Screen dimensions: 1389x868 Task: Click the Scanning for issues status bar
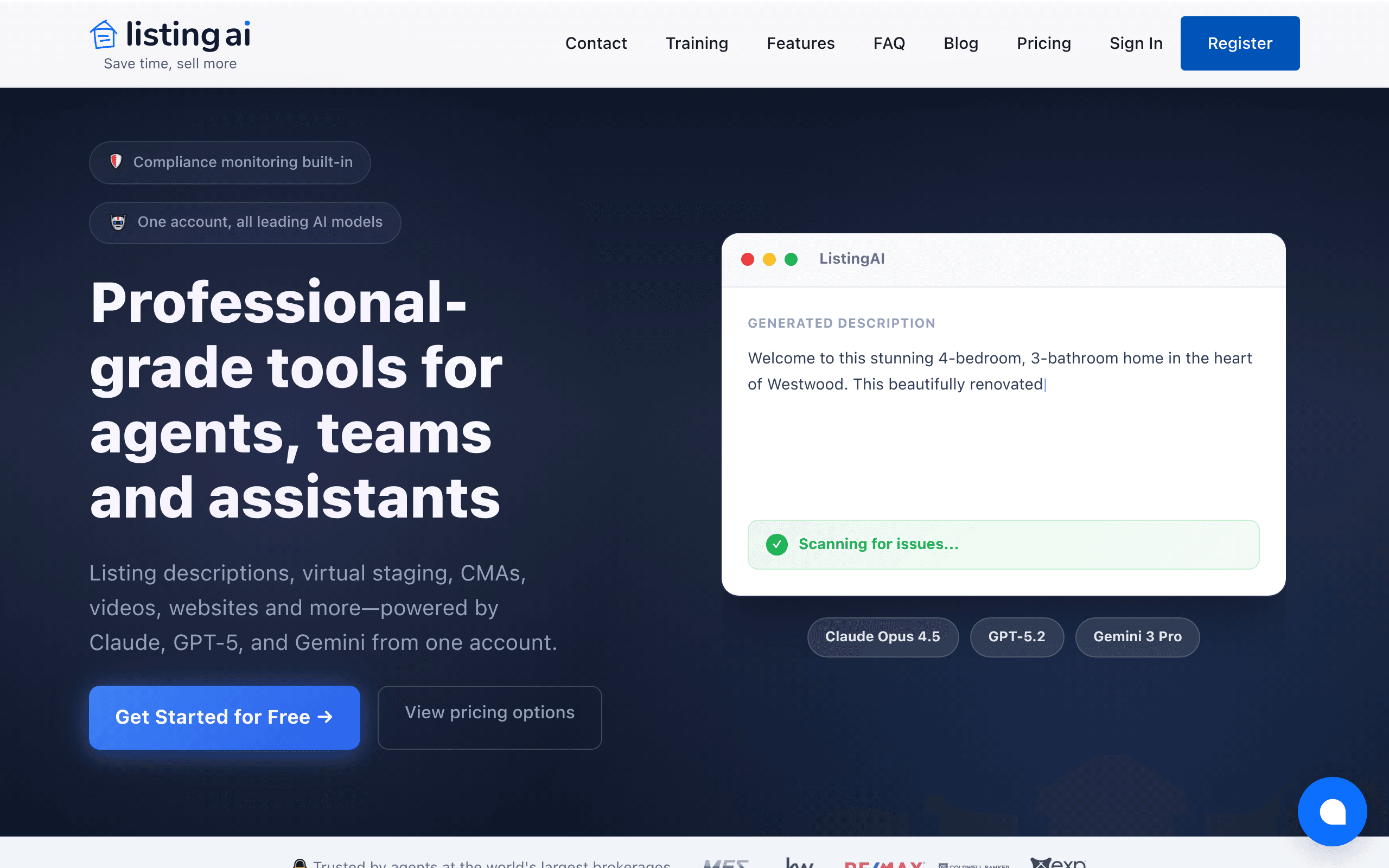[x=1003, y=544]
